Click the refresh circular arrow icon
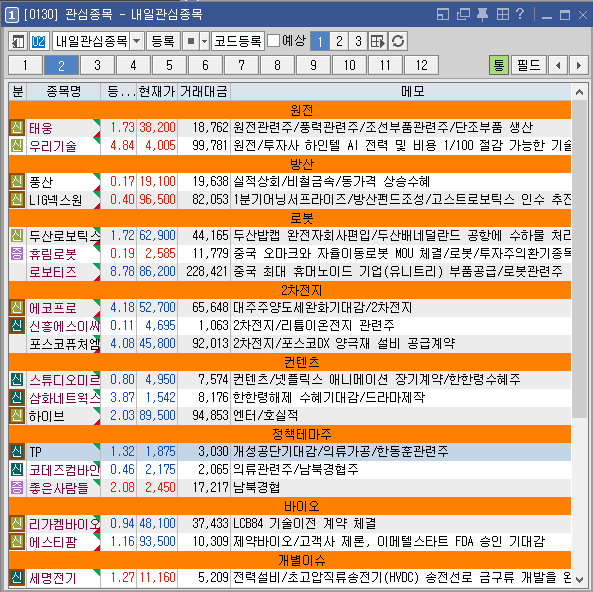Image resolution: width=593 pixels, height=592 pixels. tap(398, 41)
